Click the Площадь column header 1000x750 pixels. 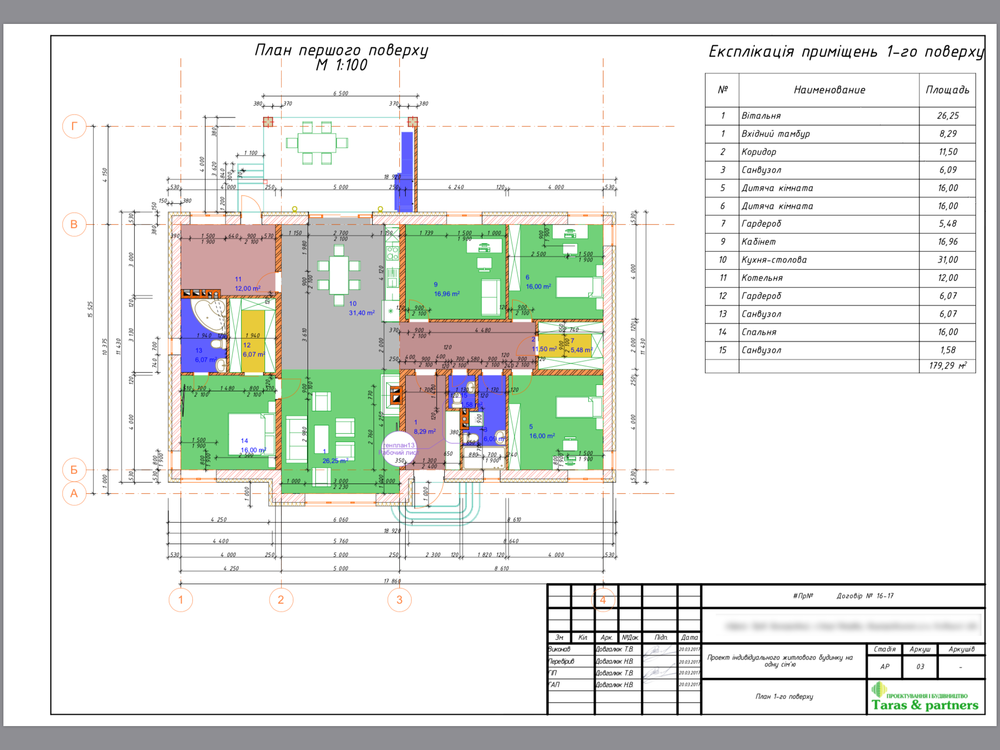pyautogui.click(x=948, y=89)
